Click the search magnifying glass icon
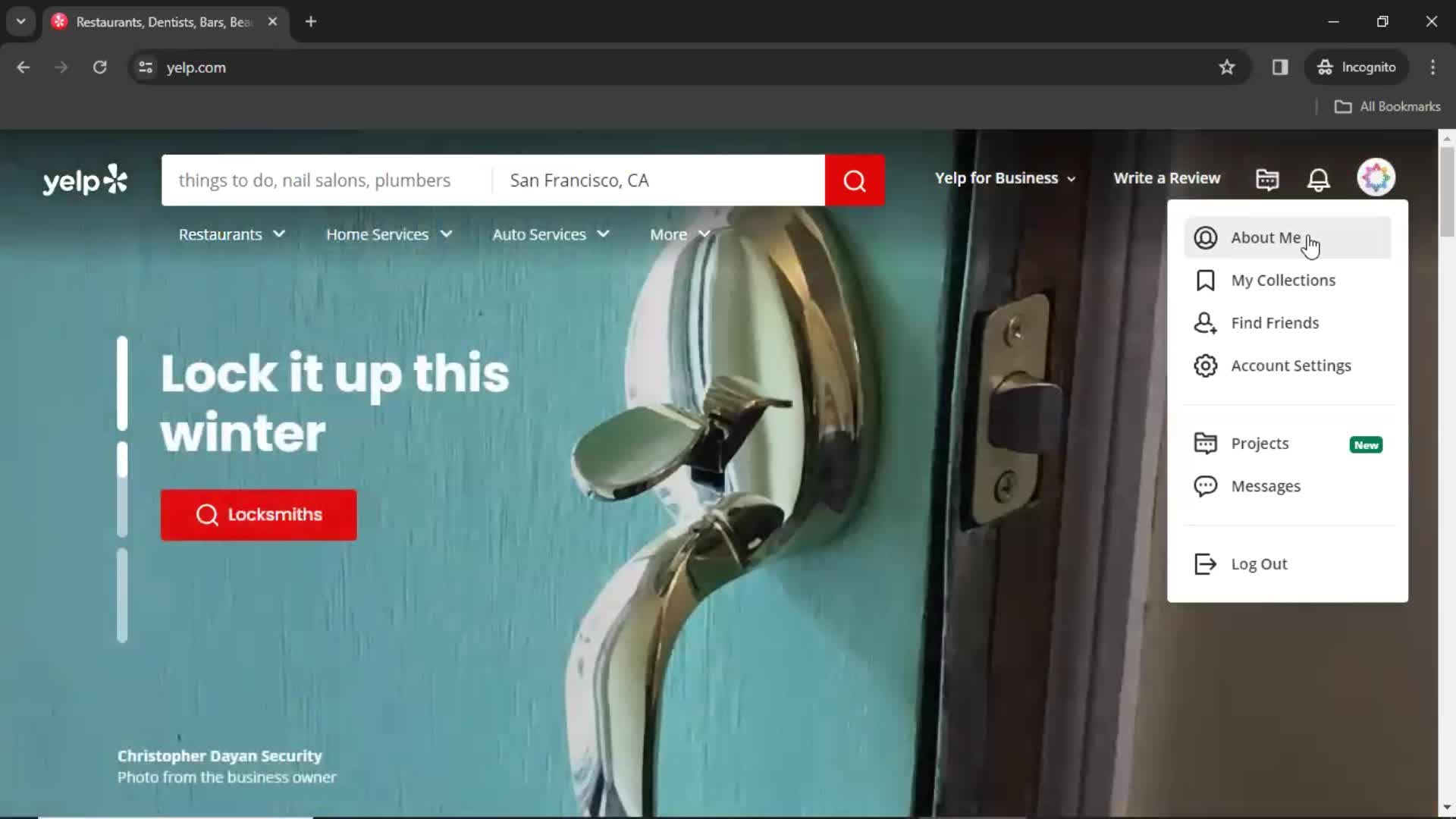 (x=854, y=180)
